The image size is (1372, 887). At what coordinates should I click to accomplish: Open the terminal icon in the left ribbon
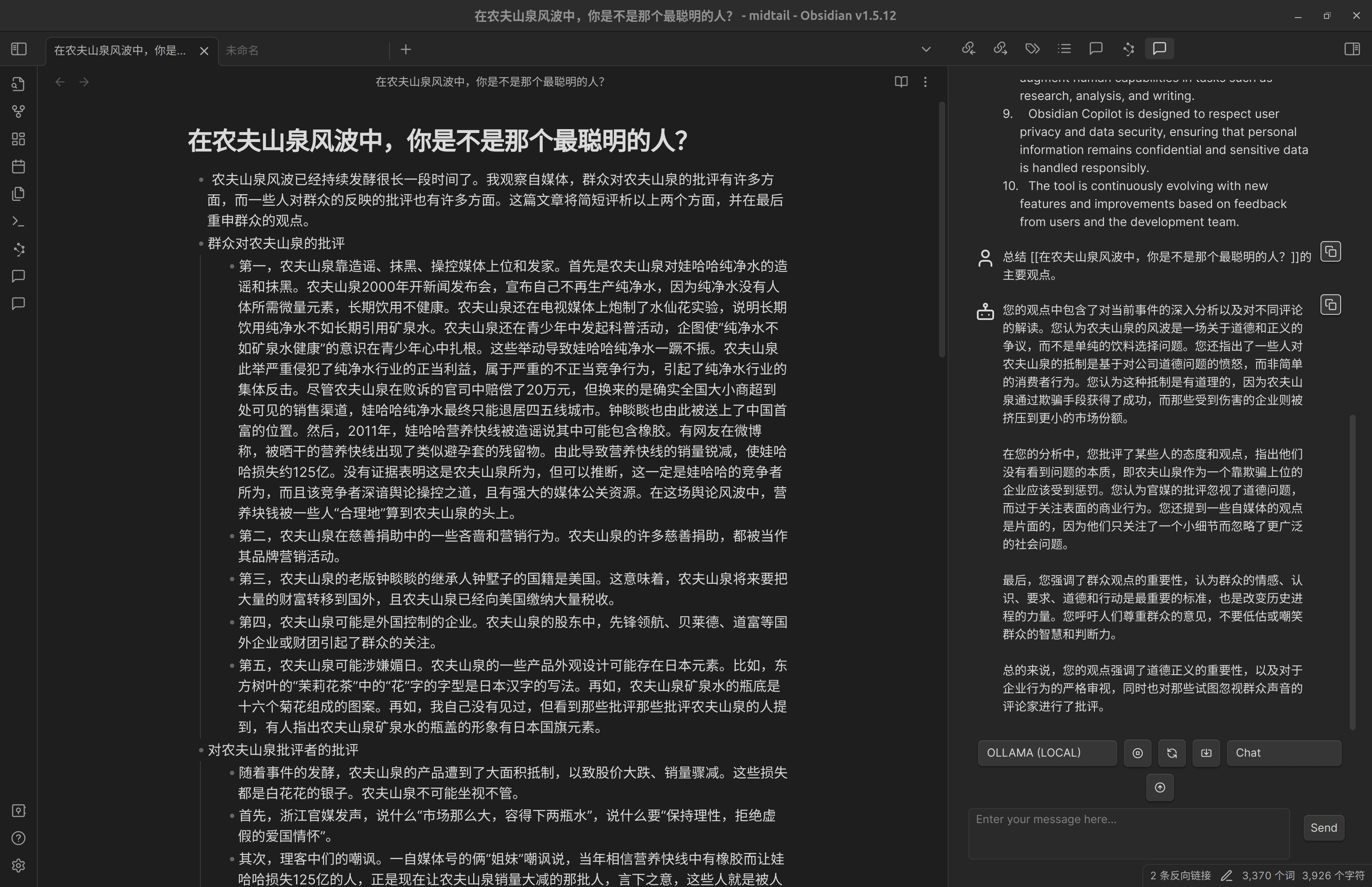click(18, 221)
